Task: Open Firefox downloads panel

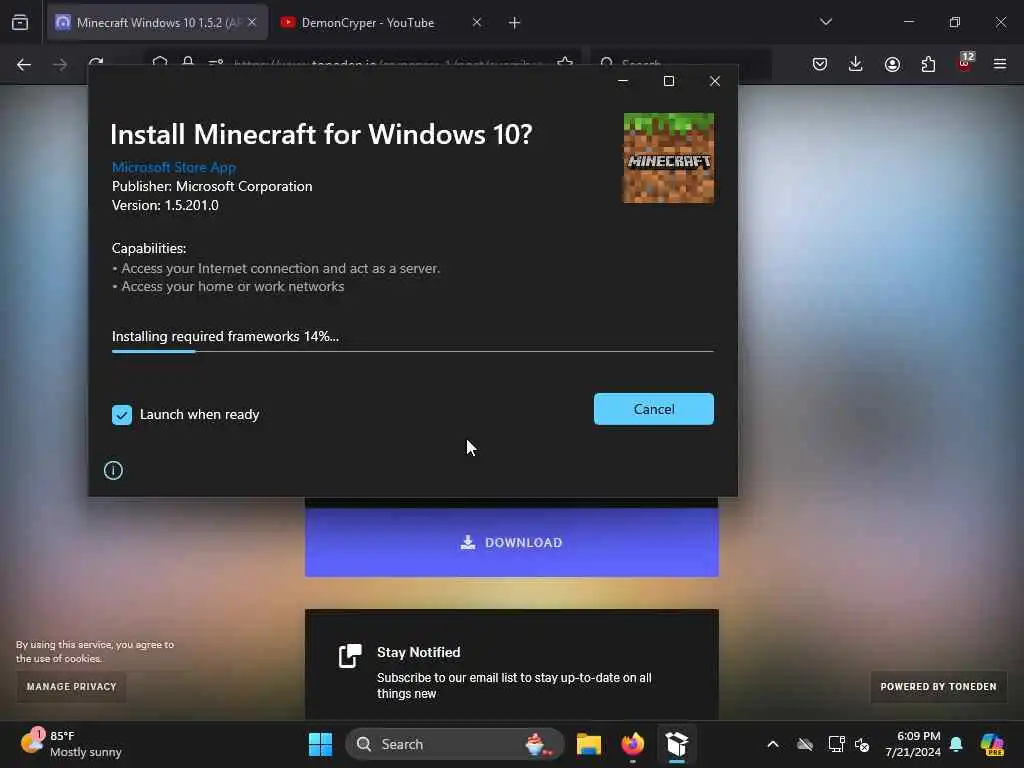Action: click(856, 64)
